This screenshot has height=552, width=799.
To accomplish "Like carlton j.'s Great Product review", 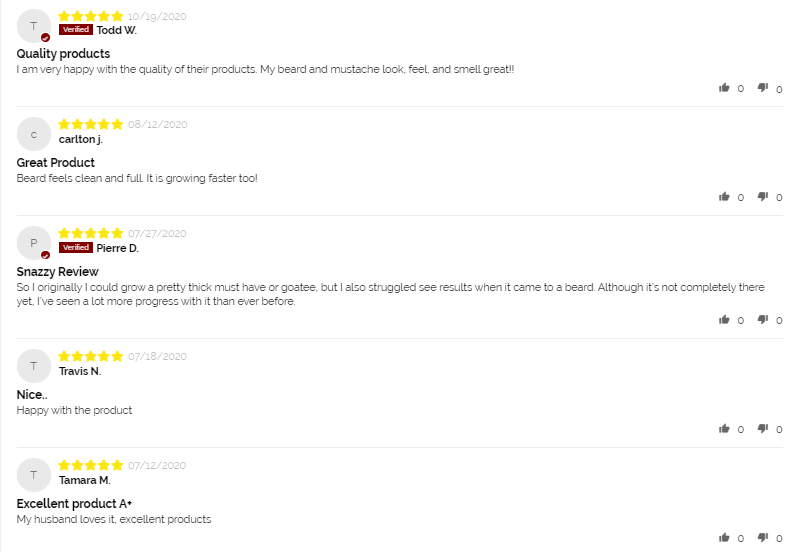I will click(724, 197).
